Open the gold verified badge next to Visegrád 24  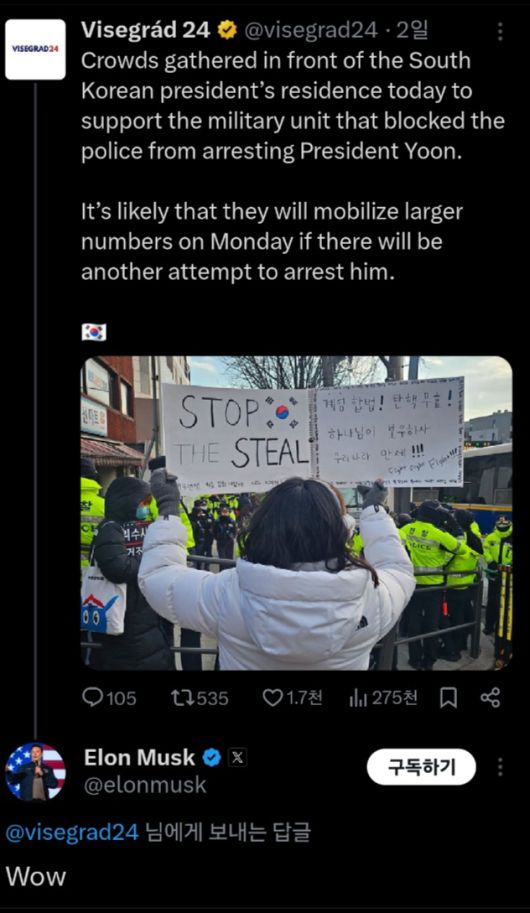pos(227,30)
